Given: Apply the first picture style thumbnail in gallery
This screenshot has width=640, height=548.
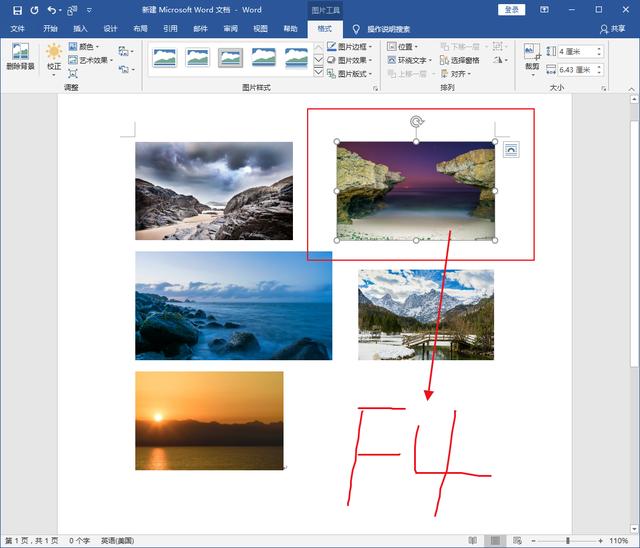Looking at the screenshot, I should 164,58.
